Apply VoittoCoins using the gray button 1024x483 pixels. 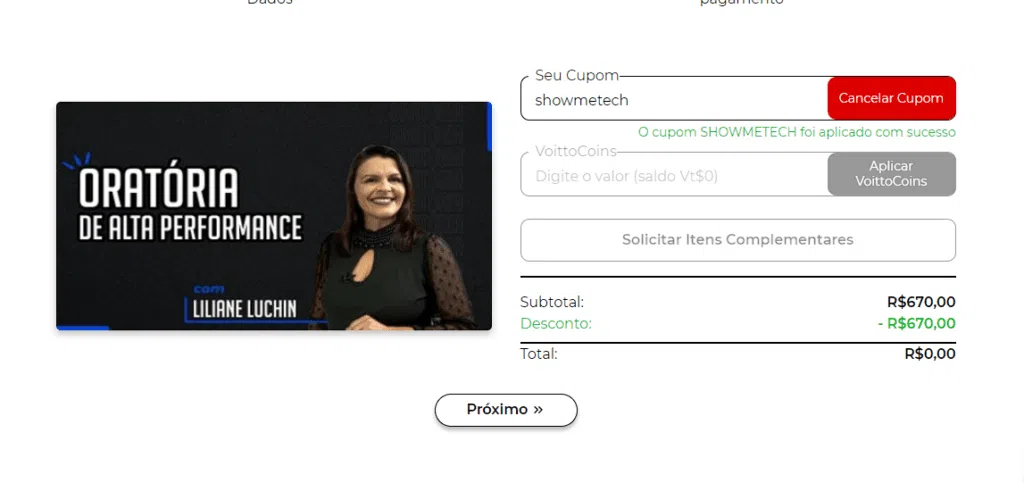coord(891,174)
